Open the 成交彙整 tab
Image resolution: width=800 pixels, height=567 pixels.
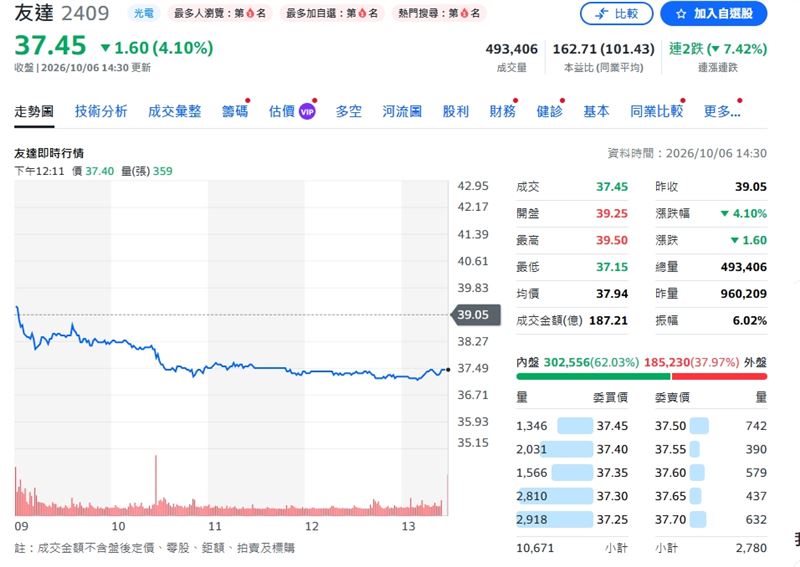(174, 111)
